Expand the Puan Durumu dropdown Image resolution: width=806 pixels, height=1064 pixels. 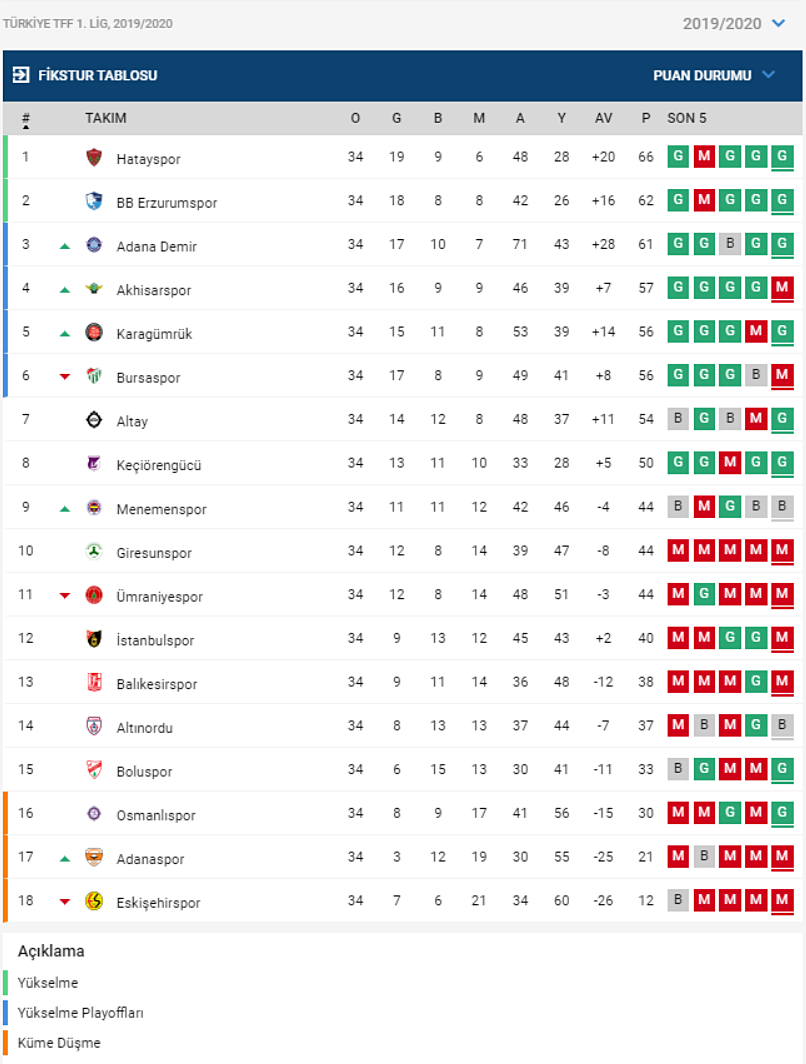[x=714, y=75]
